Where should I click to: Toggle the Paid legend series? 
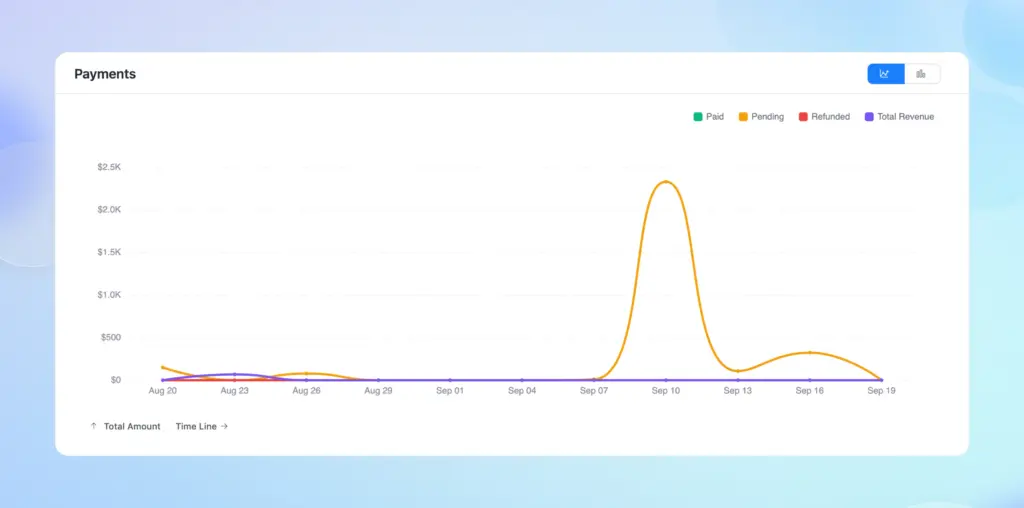[x=709, y=117]
